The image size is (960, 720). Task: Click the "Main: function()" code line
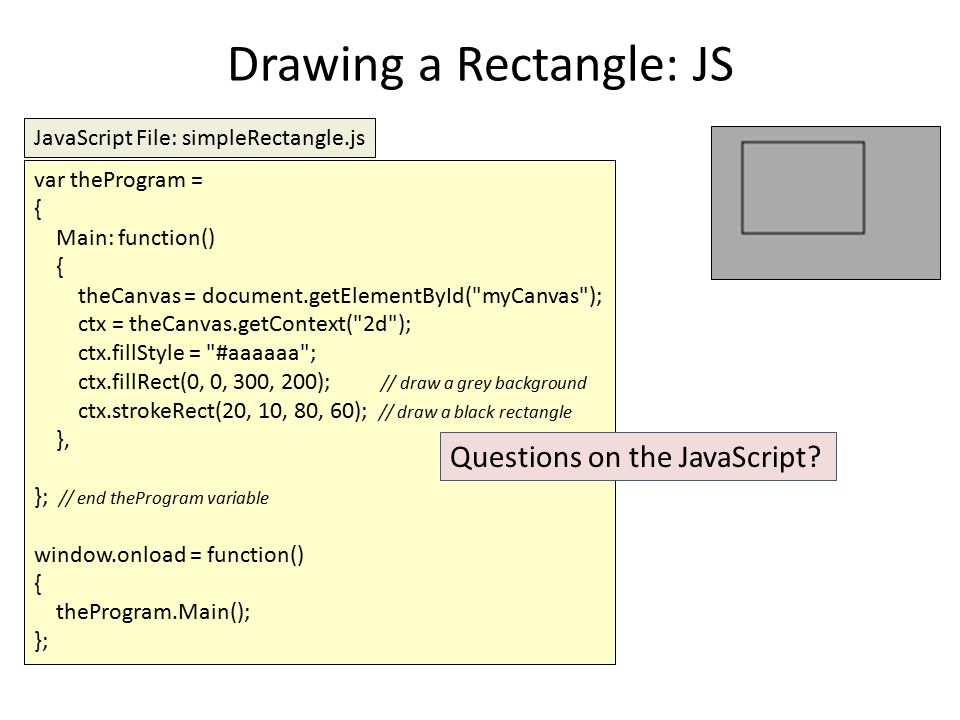(x=135, y=238)
